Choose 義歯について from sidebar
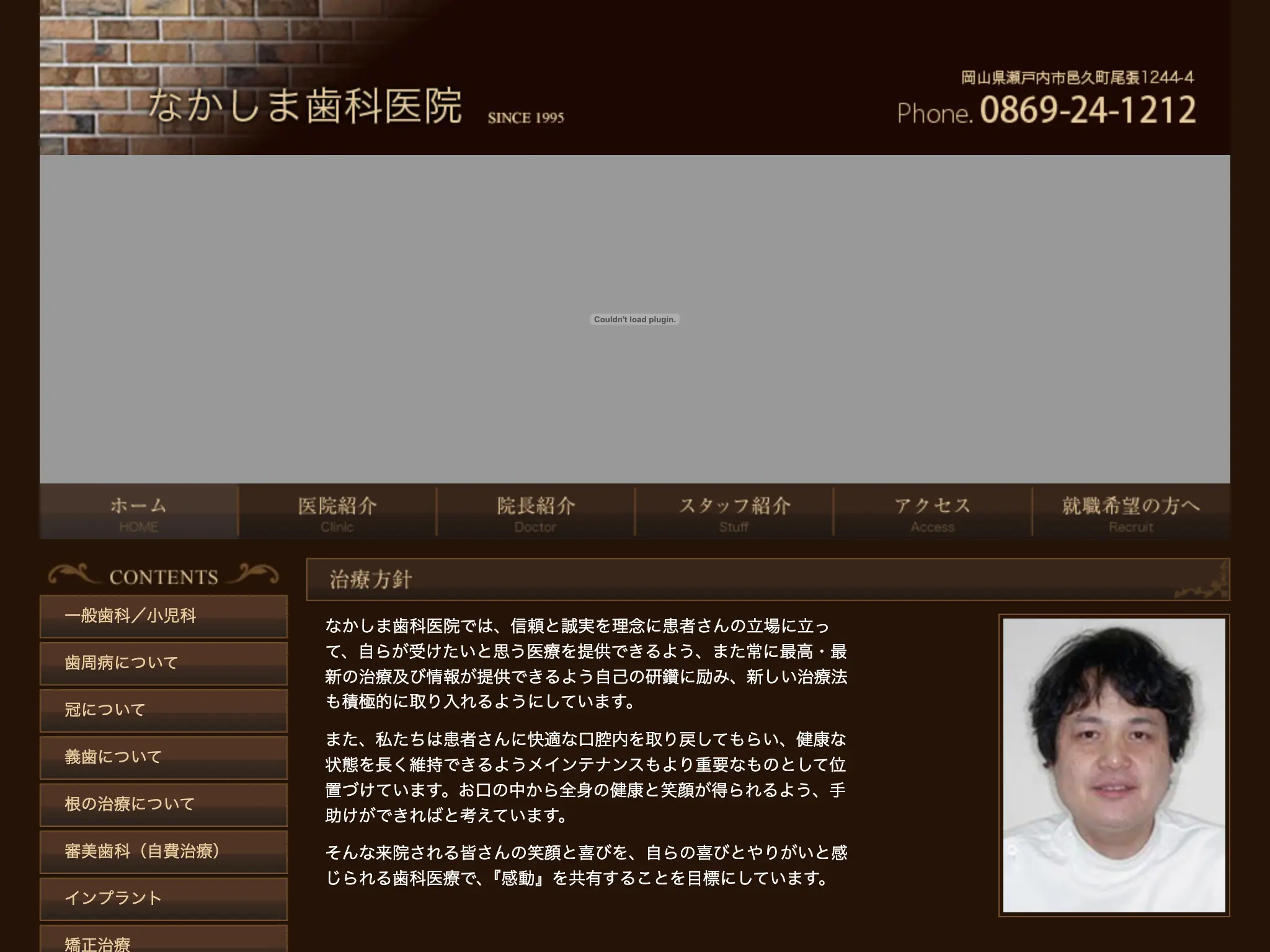The height and width of the screenshot is (952, 1270). tap(164, 758)
